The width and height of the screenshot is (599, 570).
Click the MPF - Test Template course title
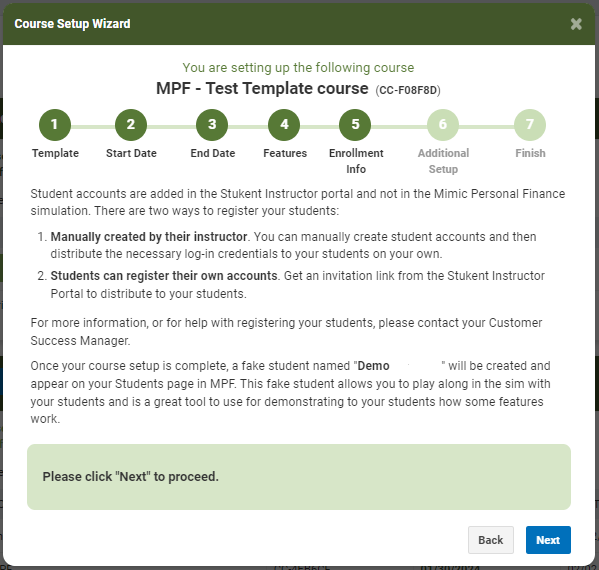(x=262, y=89)
